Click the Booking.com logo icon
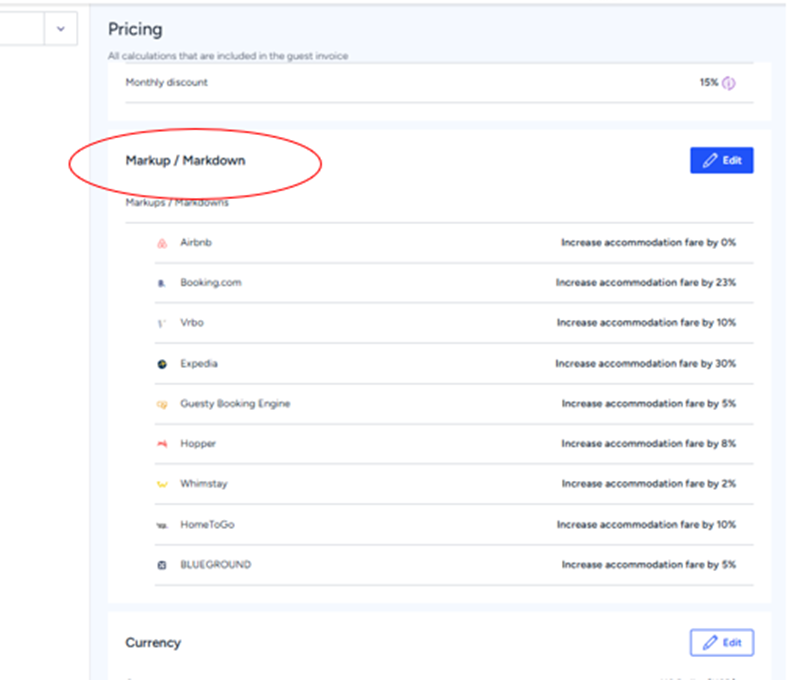 [162, 283]
